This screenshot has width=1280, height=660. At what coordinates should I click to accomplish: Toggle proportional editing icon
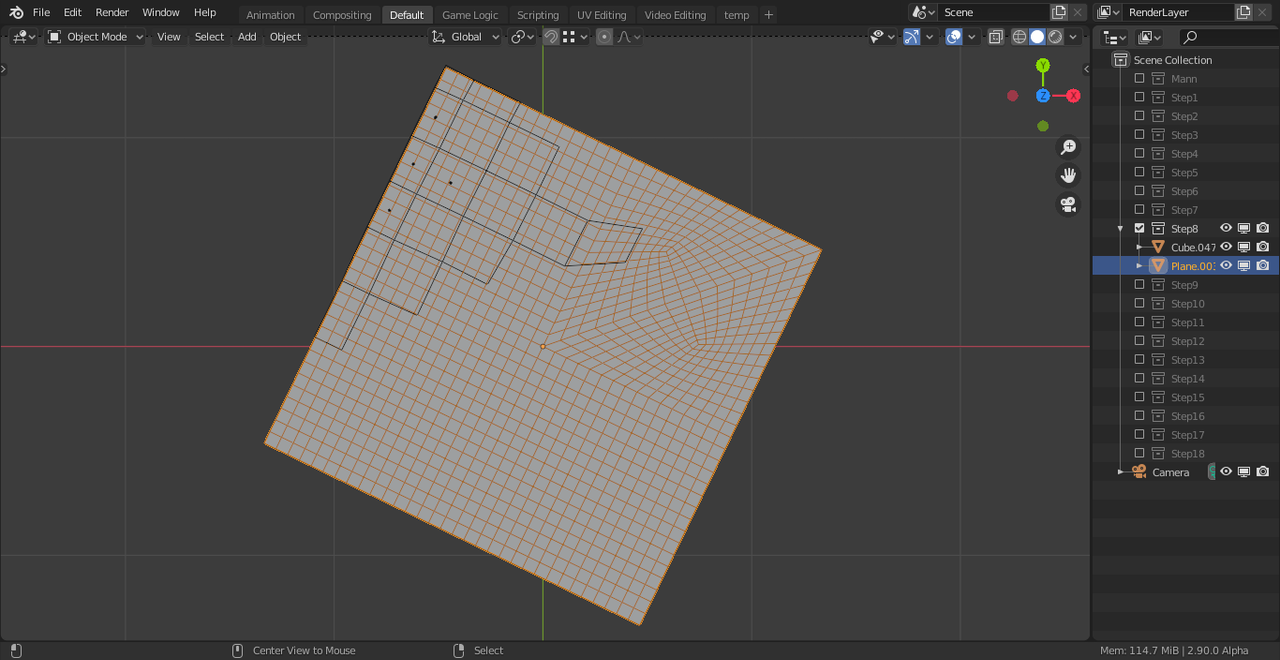604,37
